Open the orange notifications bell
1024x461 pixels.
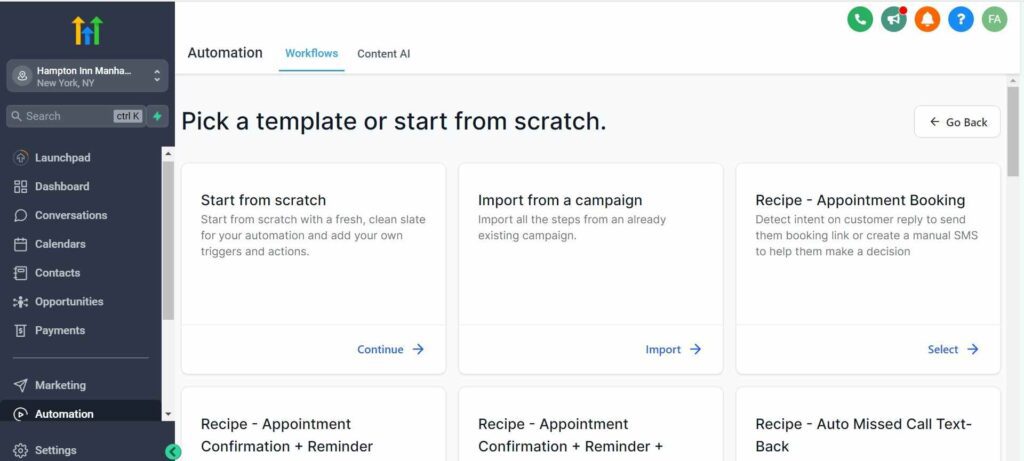coord(927,19)
